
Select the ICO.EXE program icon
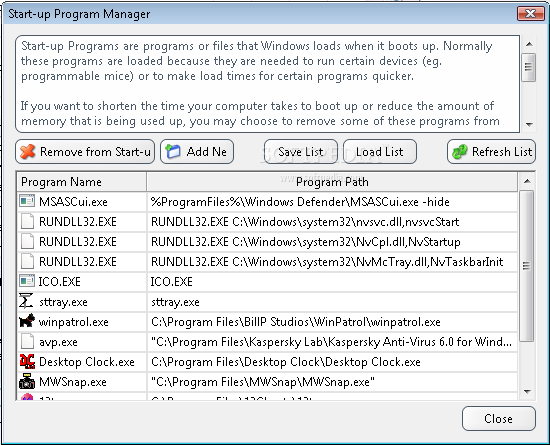click(x=27, y=281)
